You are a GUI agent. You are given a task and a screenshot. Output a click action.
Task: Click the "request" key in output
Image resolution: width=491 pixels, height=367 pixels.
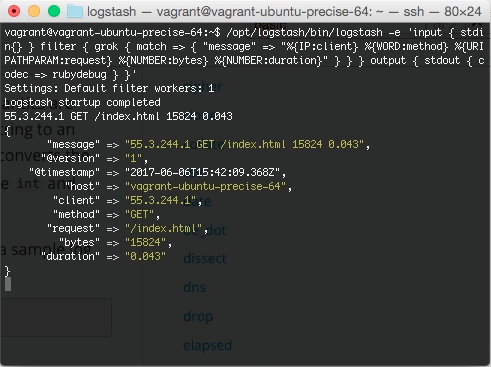point(73,228)
